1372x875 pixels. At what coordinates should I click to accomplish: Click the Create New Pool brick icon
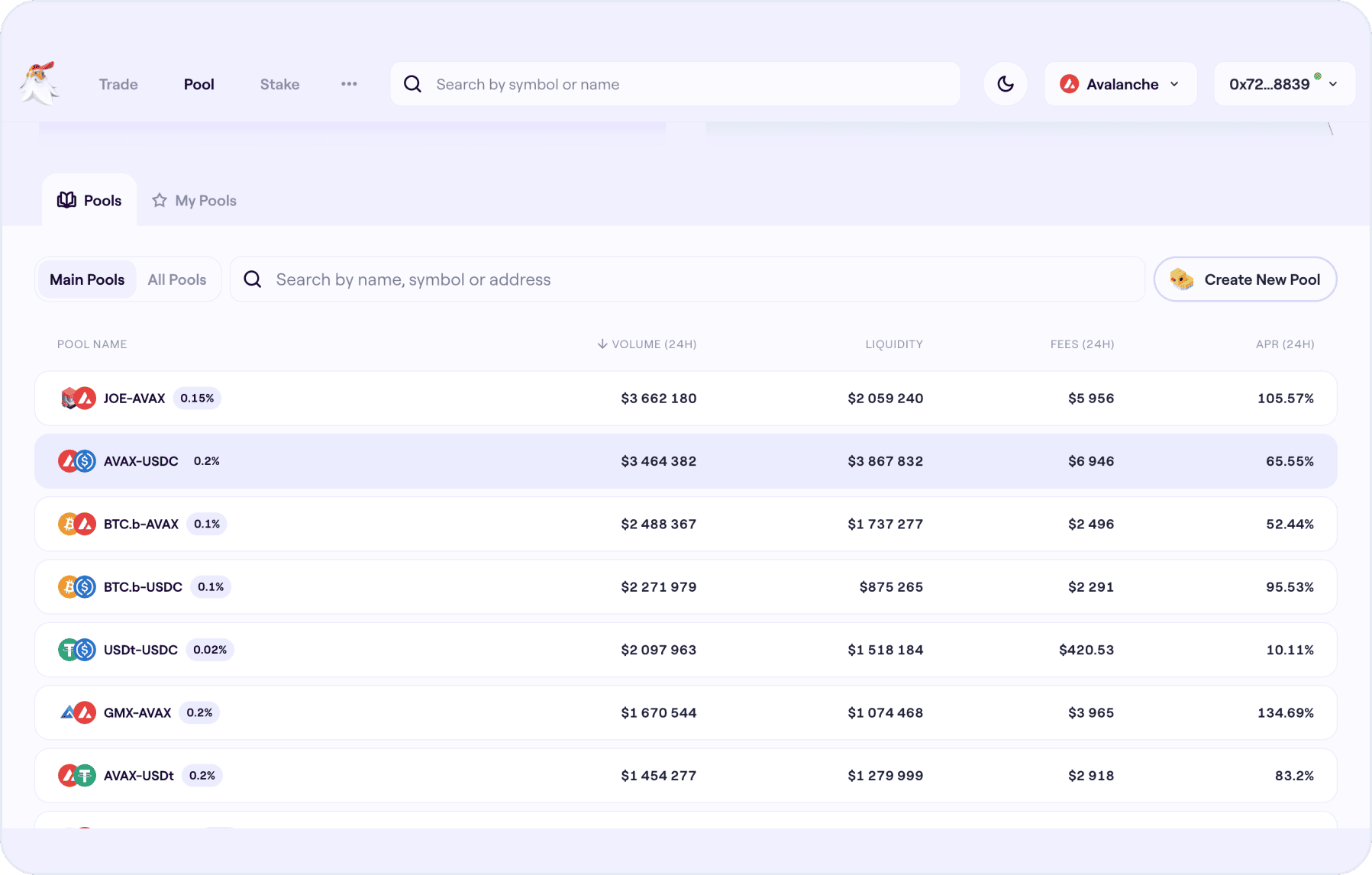1181,279
